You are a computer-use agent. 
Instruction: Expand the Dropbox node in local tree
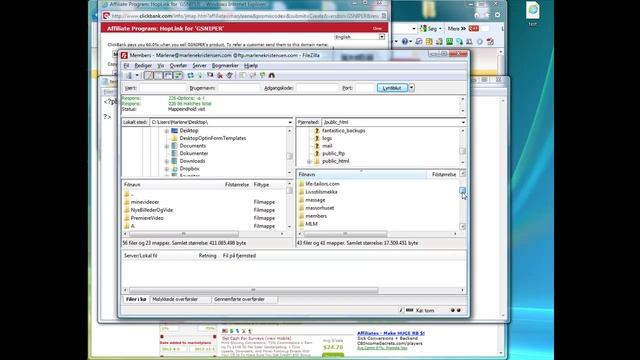tap(167, 169)
